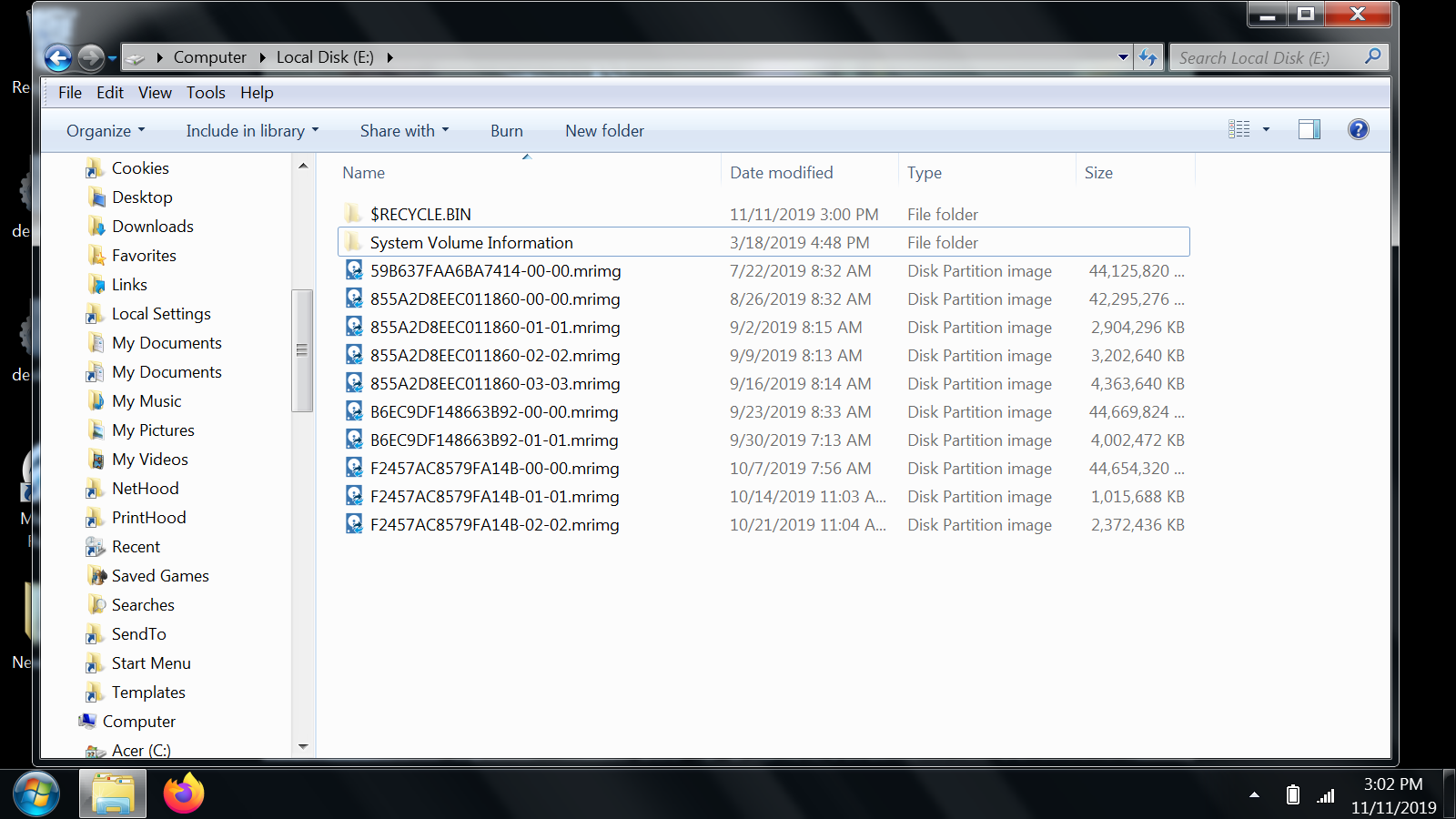1456x819 pixels.
Task: Click the Back navigation arrow button
Action: point(58,58)
